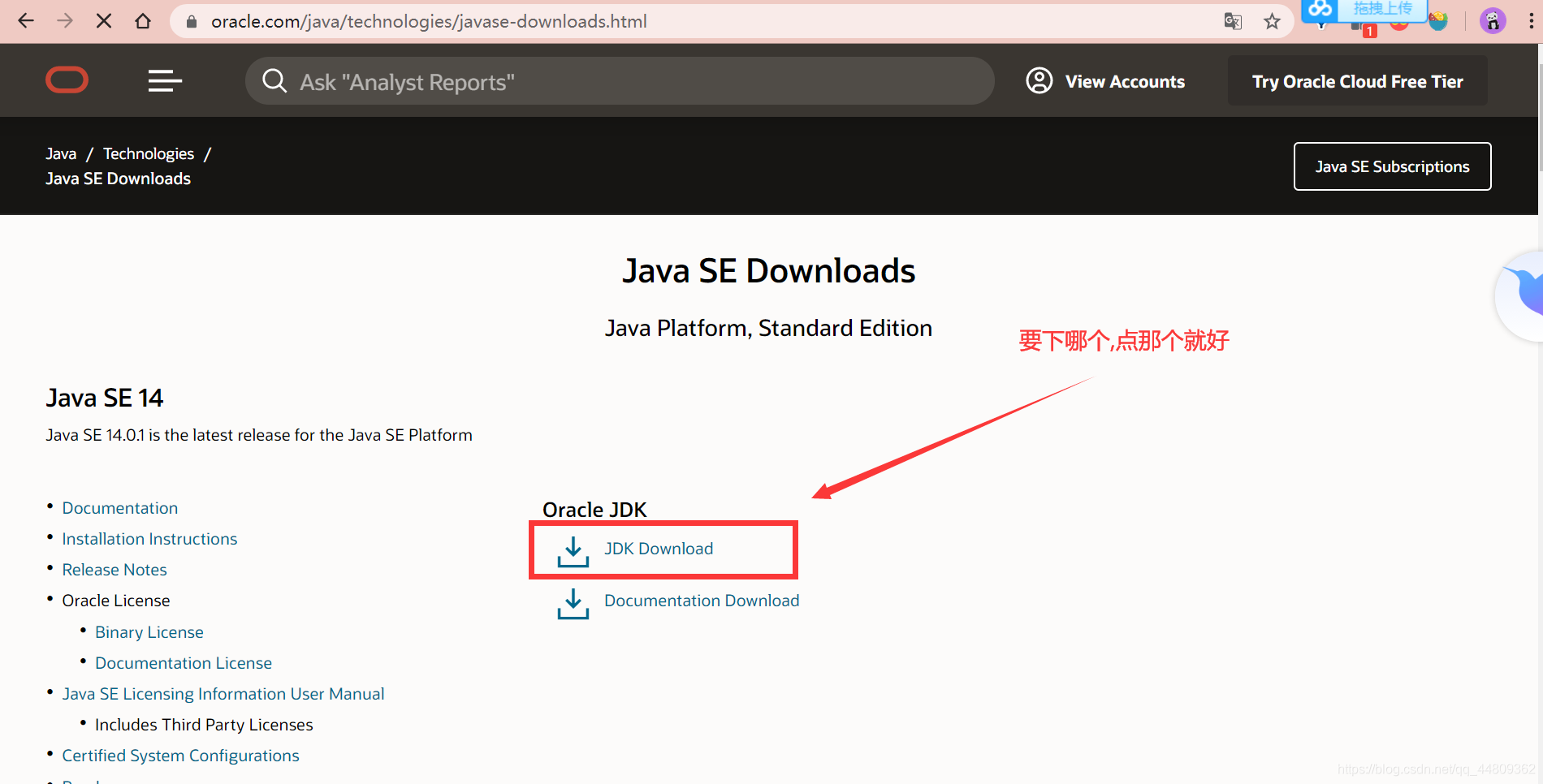Image resolution: width=1543 pixels, height=784 pixels.
Task: Open the Chrome three-dot menu
Action: (1532, 22)
